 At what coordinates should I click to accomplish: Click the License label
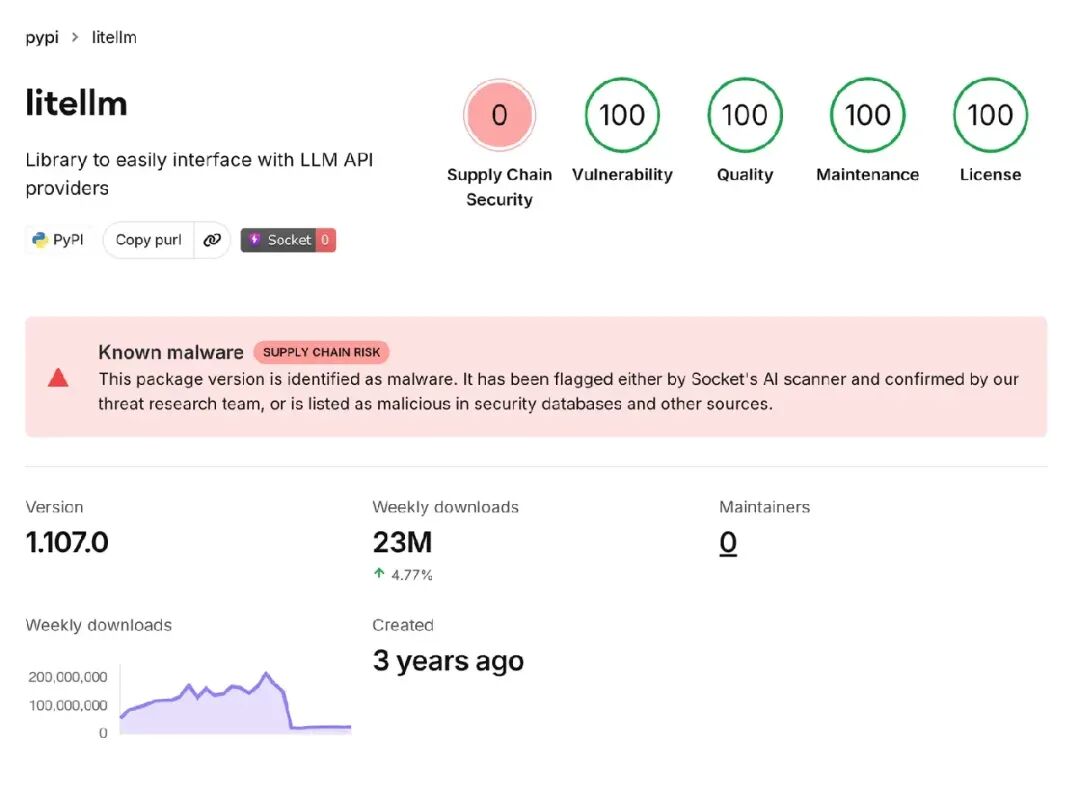[990, 175]
